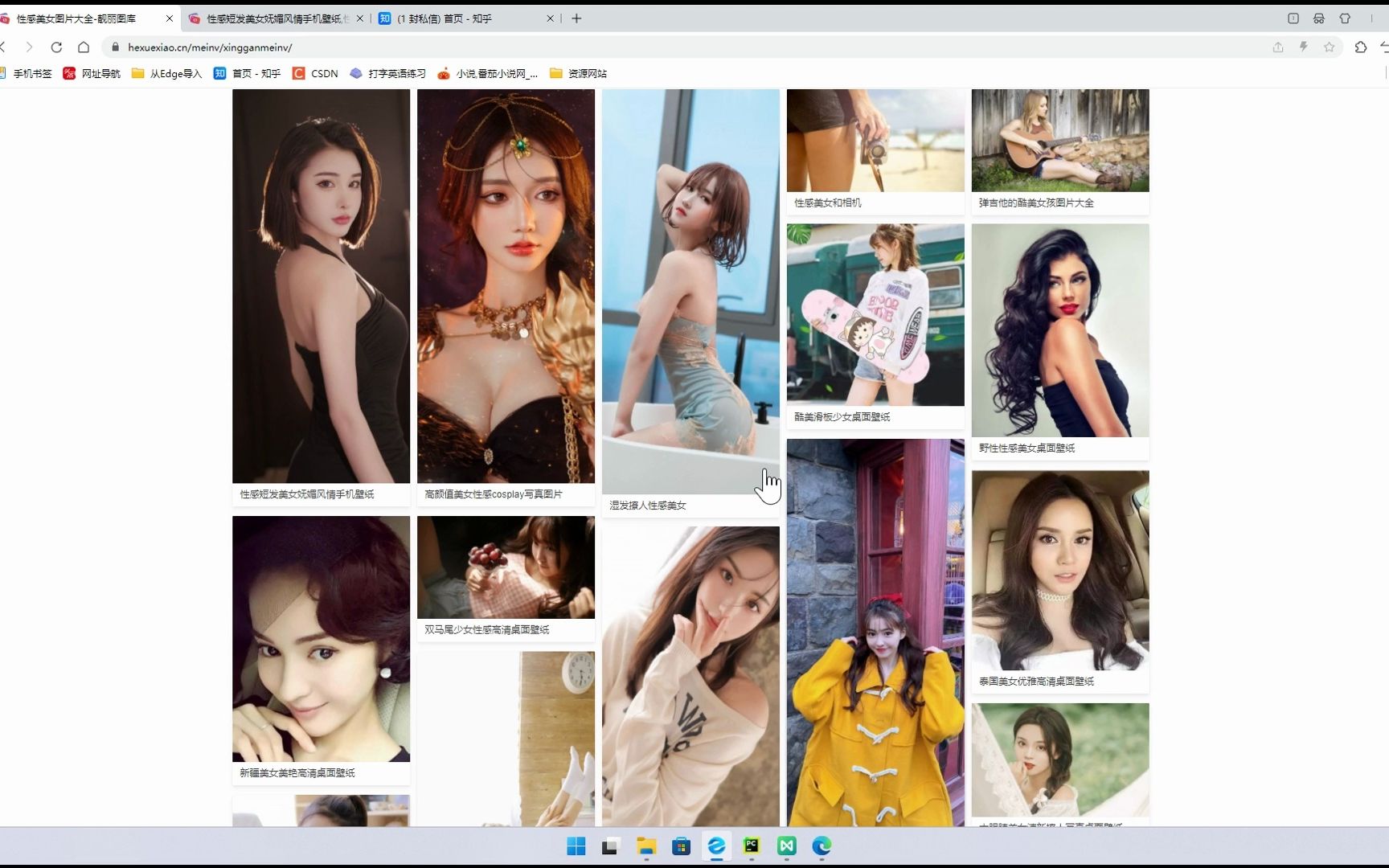
Task: Open the CSDN bookmark
Action: pos(315,73)
